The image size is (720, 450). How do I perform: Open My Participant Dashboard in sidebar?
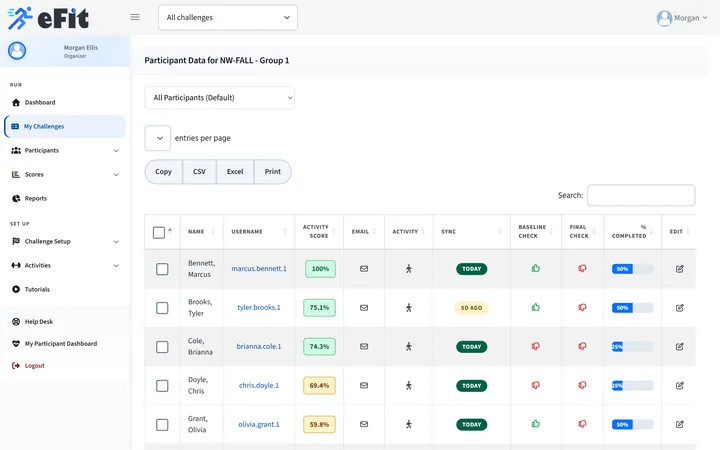click(x=60, y=343)
